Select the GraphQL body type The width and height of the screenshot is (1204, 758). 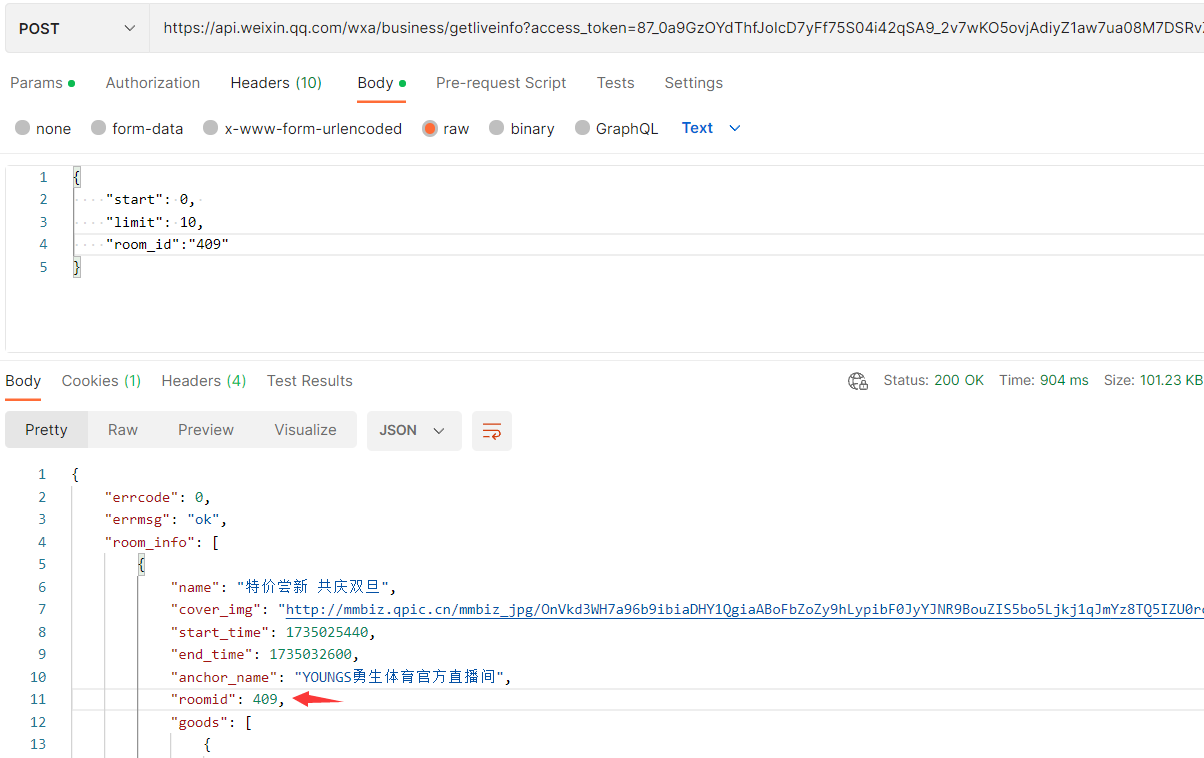pyautogui.click(x=616, y=129)
